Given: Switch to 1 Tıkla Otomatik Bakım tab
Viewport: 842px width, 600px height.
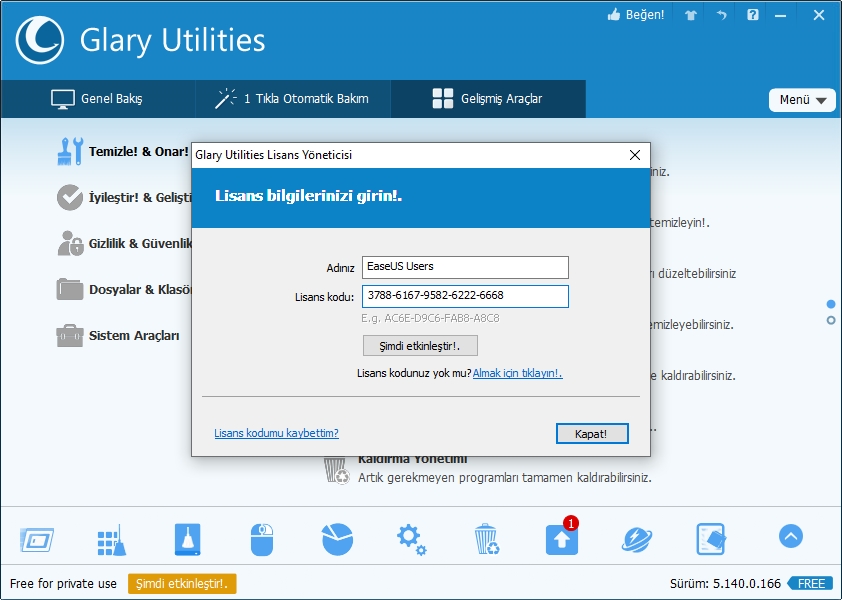Looking at the screenshot, I should click(x=290, y=99).
